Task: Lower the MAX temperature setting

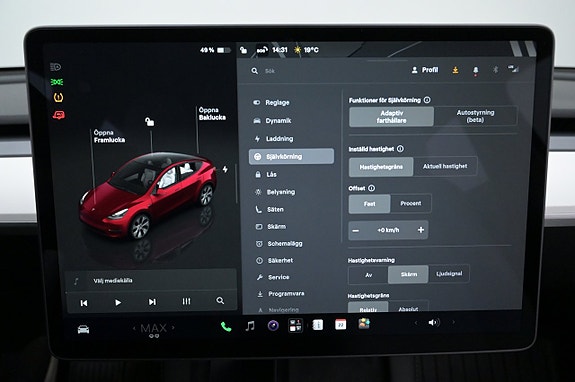Action: [x=134, y=328]
